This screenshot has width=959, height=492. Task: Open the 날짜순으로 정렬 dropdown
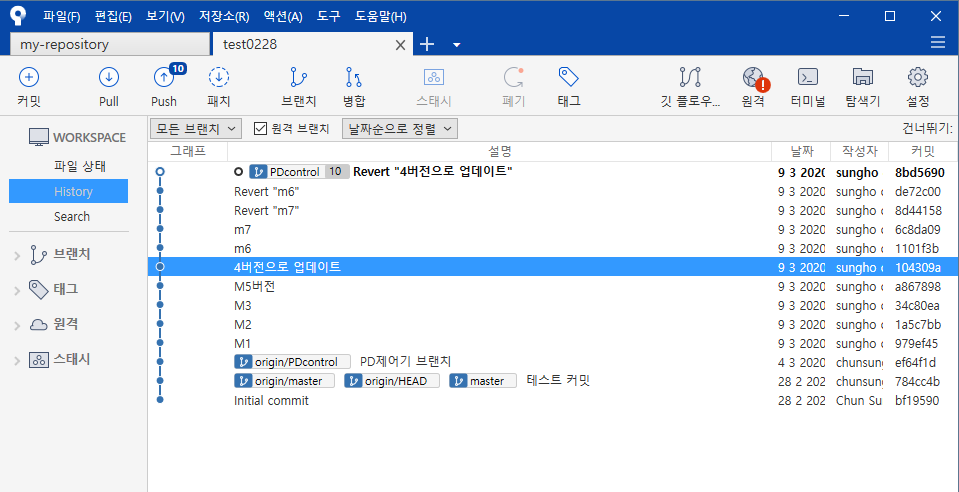399,129
